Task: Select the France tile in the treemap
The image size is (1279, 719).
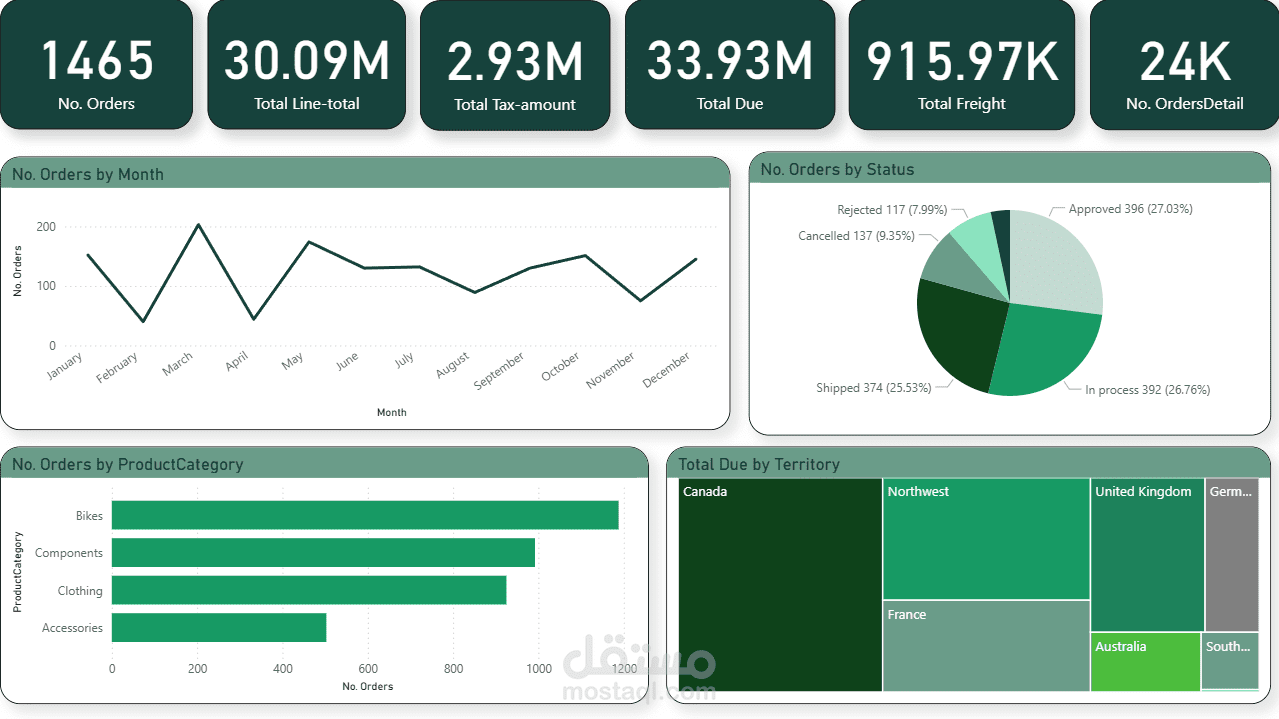Action: (x=985, y=645)
